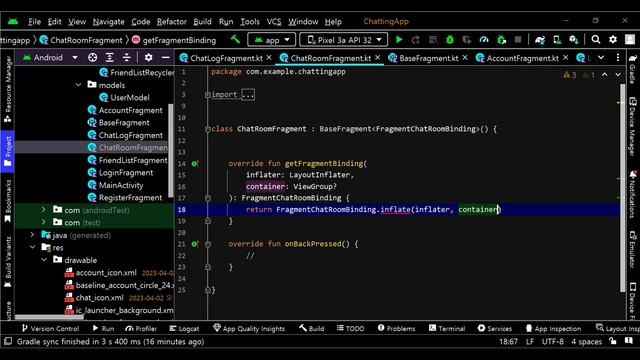The image size is (640, 360).
Task: Open Version Control tool window
Action: [x=50, y=328]
